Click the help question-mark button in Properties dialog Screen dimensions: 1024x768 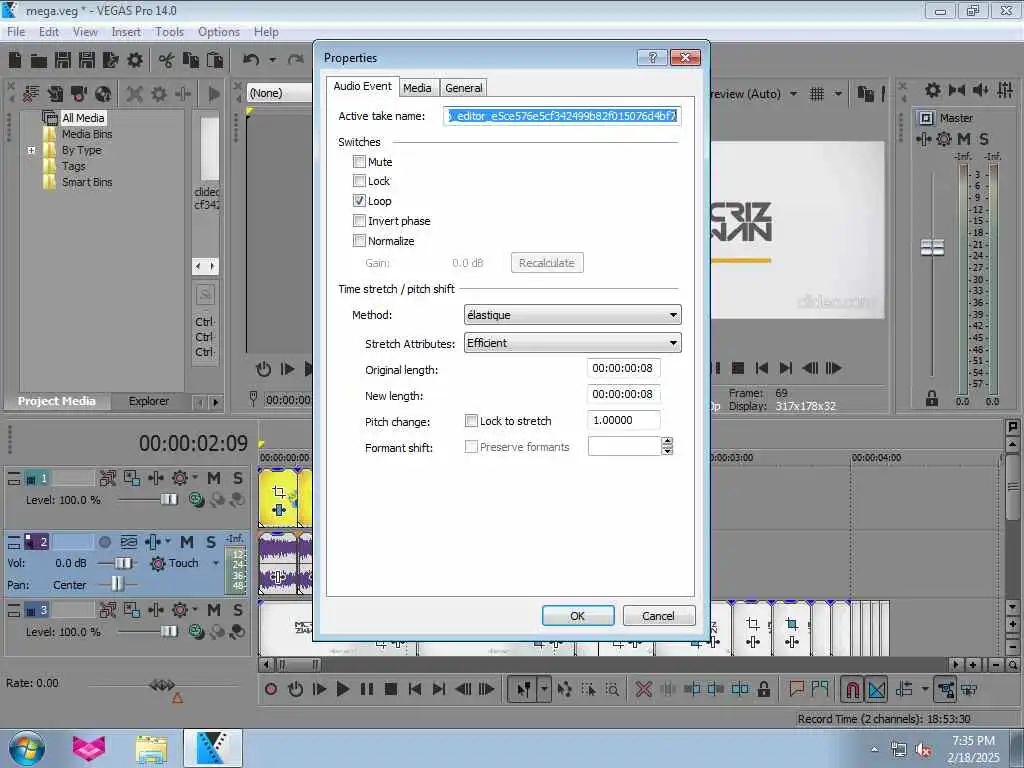[652, 57]
